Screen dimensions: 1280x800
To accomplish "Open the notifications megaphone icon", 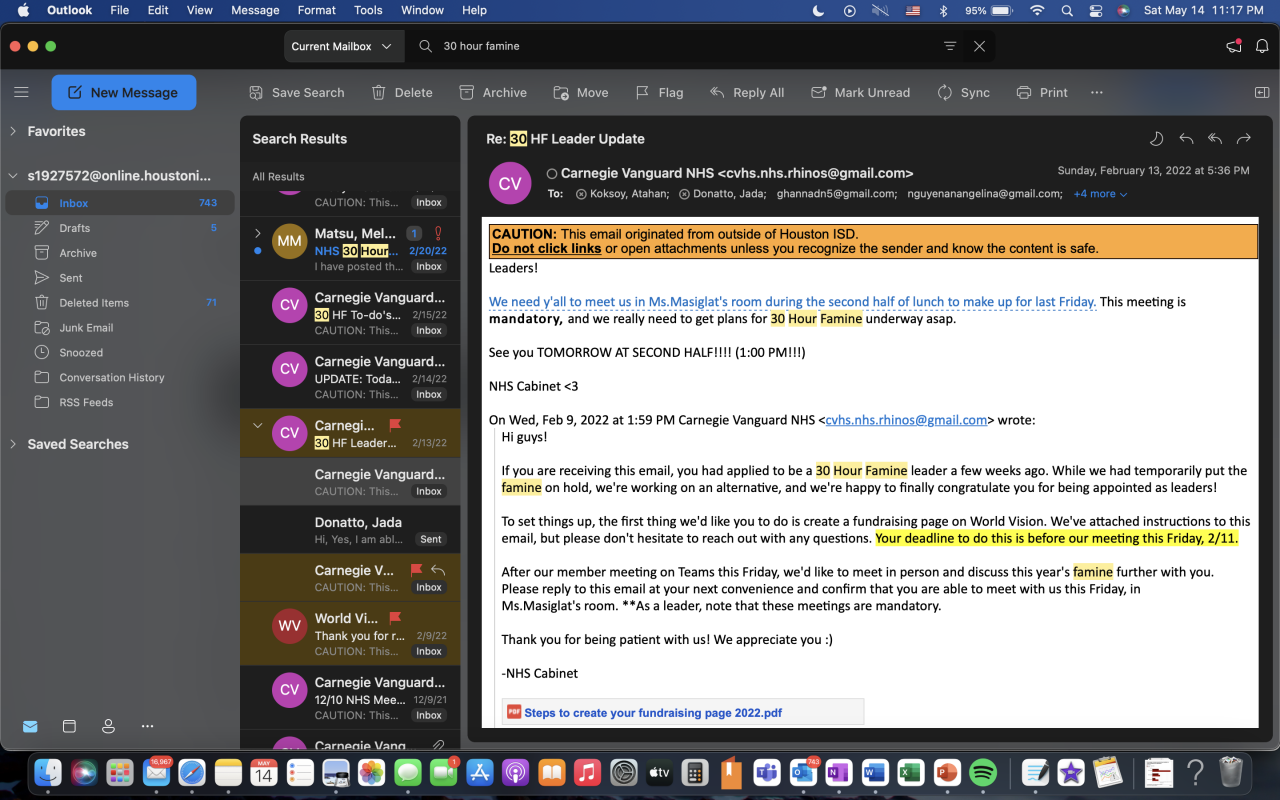I will click(1234, 46).
